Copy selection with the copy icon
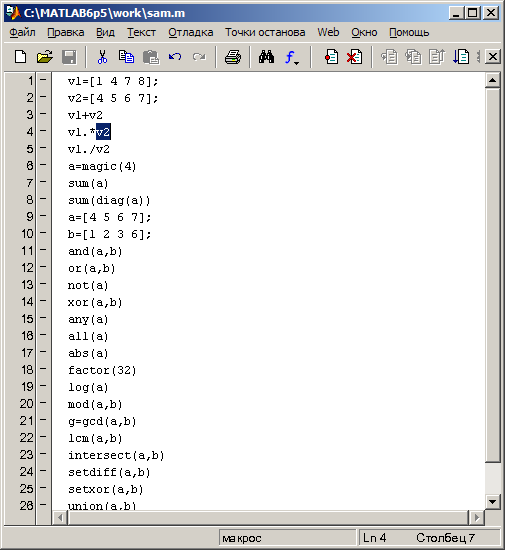The width and height of the screenshot is (505, 550). 126,57
